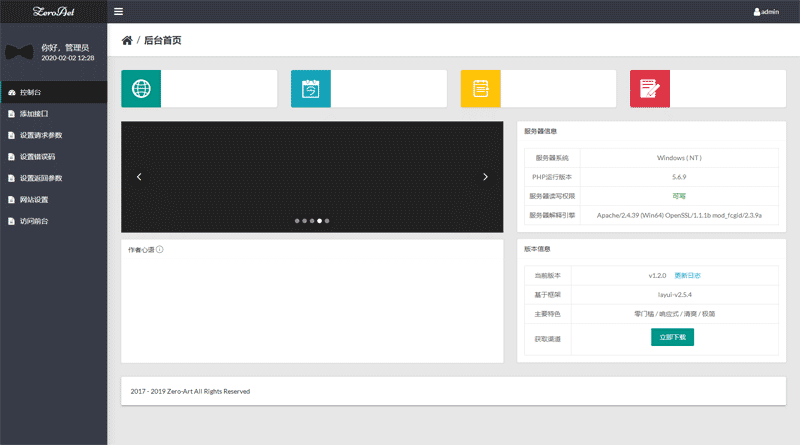
Task: Toggle the hamburger sidebar menu icon
Action: (118, 12)
